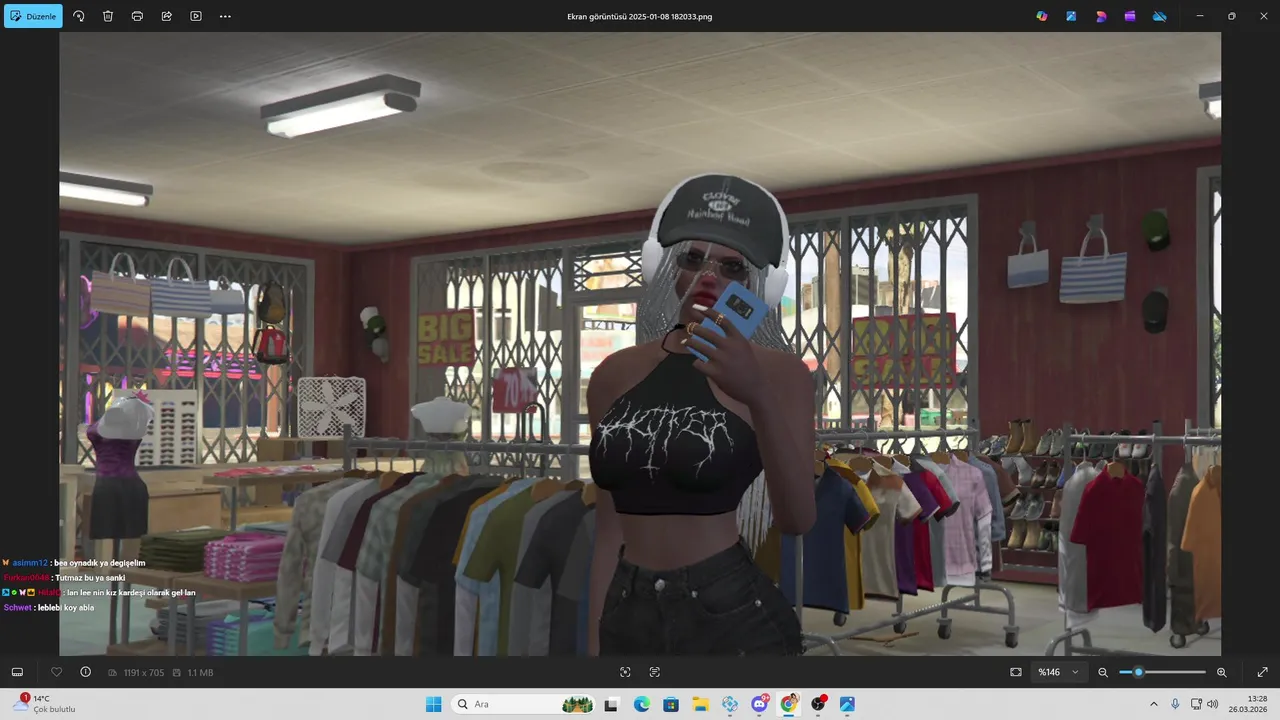Click the fit-to-window icon
This screenshot has width=1280, height=720.
(1016, 672)
